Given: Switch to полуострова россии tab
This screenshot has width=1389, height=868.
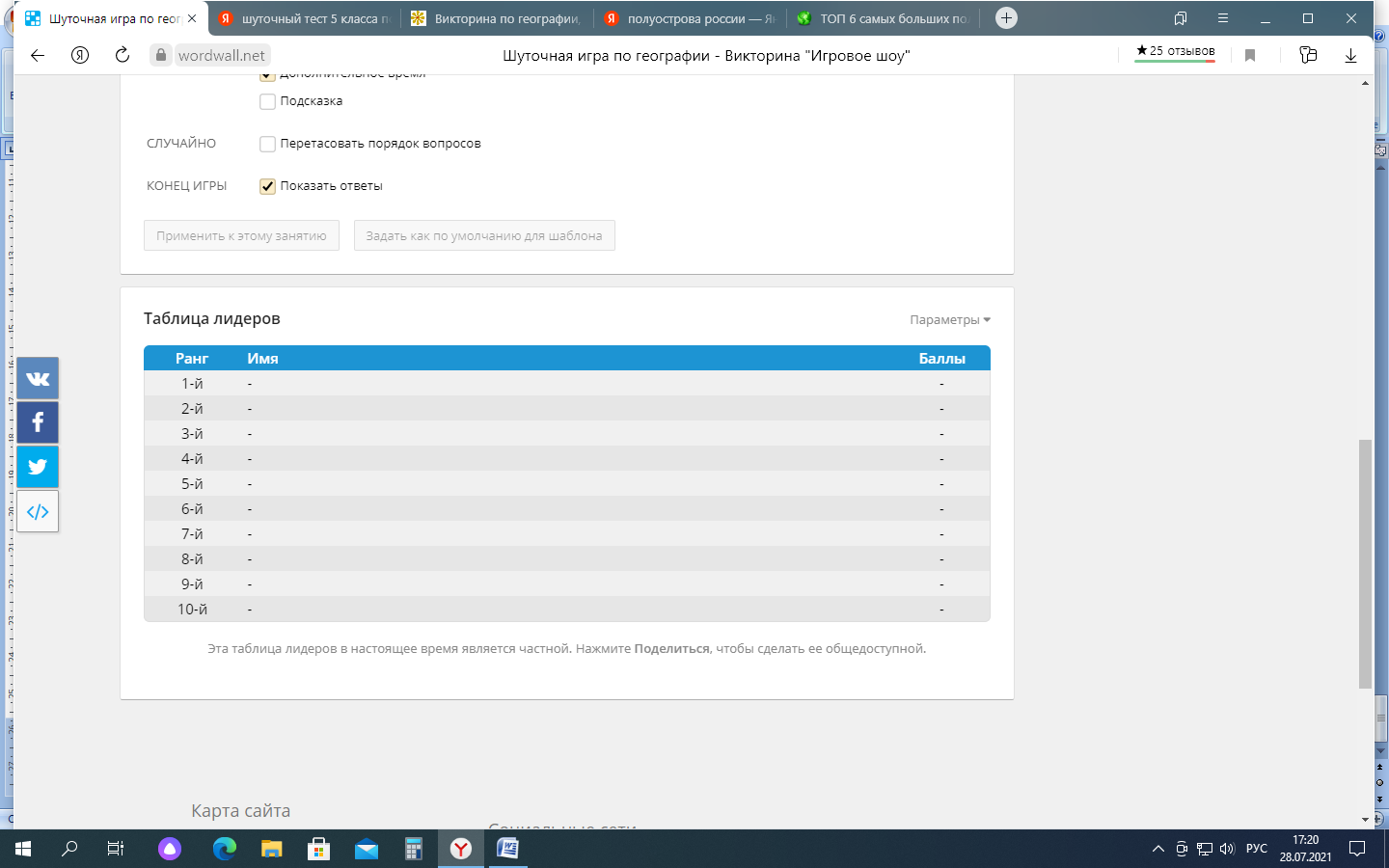Looking at the screenshot, I should [690, 18].
